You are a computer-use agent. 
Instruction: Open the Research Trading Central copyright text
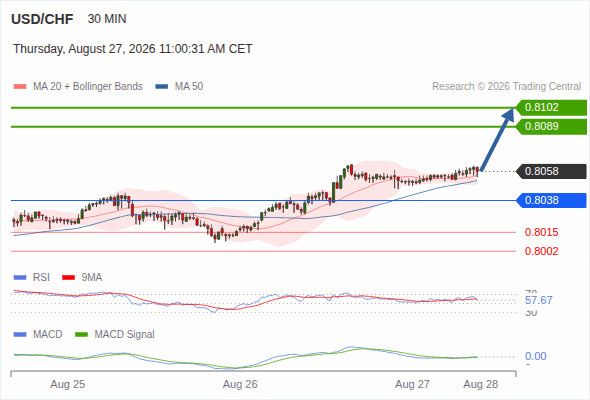coord(506,87)
